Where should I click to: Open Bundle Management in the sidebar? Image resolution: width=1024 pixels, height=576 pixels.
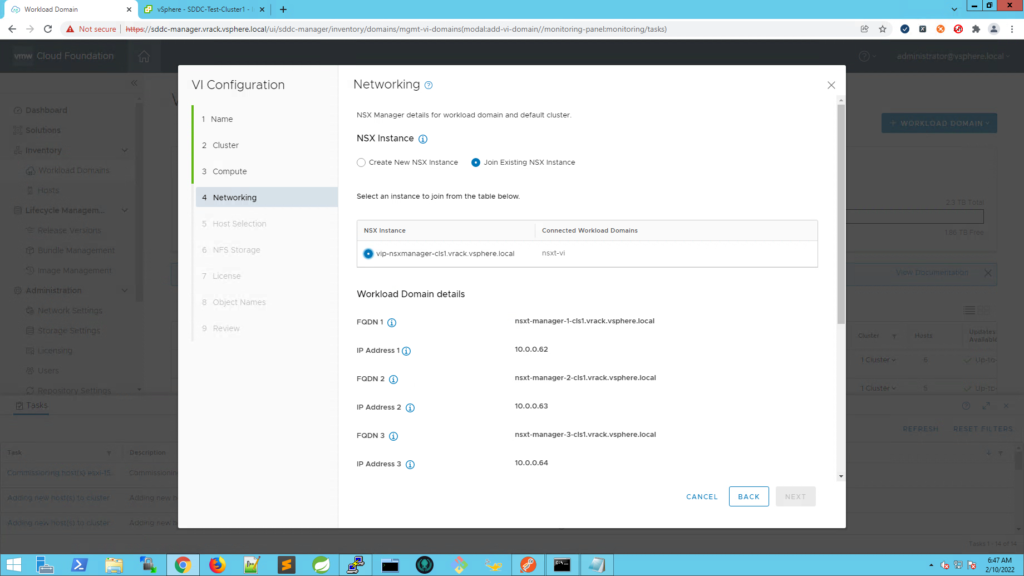76,251
